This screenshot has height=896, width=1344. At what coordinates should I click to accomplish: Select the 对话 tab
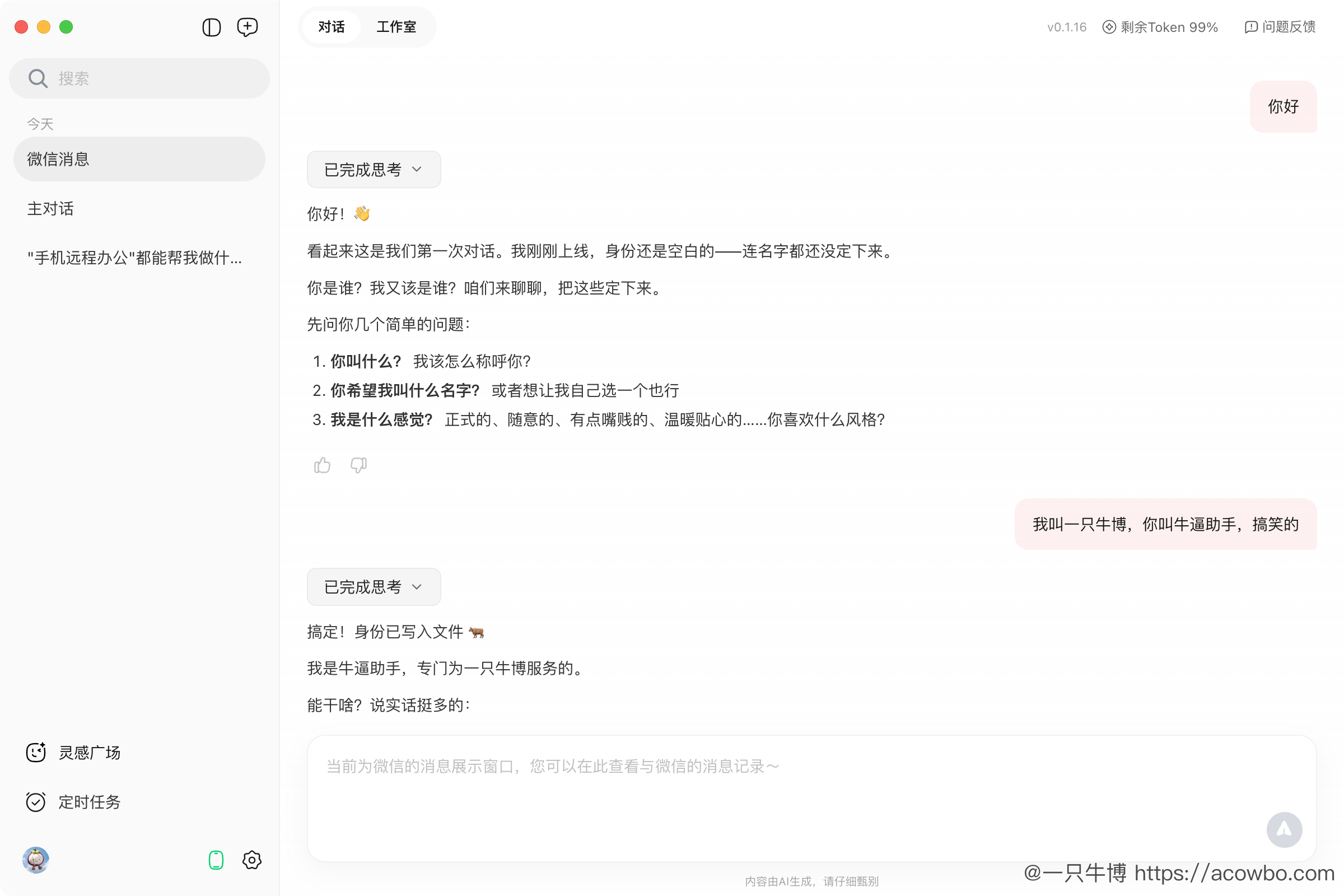331,26
